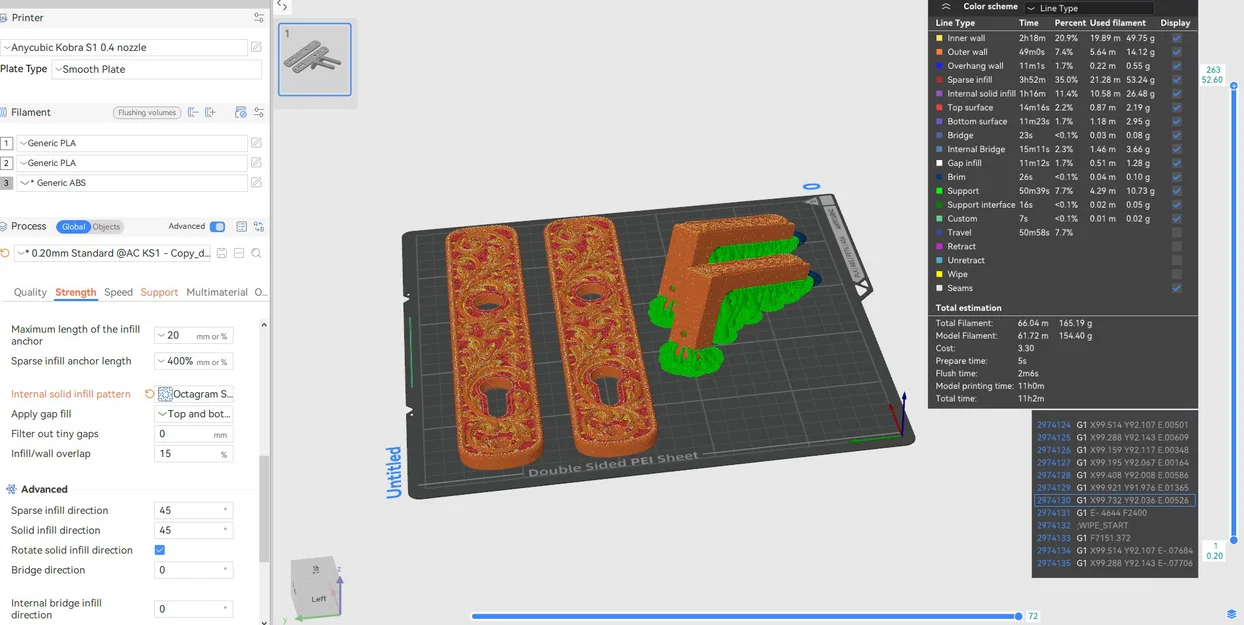The width and height of the screenshot is (1244, 625).
Task: Click the Infill/wall overlap input field
Action: 193,454
